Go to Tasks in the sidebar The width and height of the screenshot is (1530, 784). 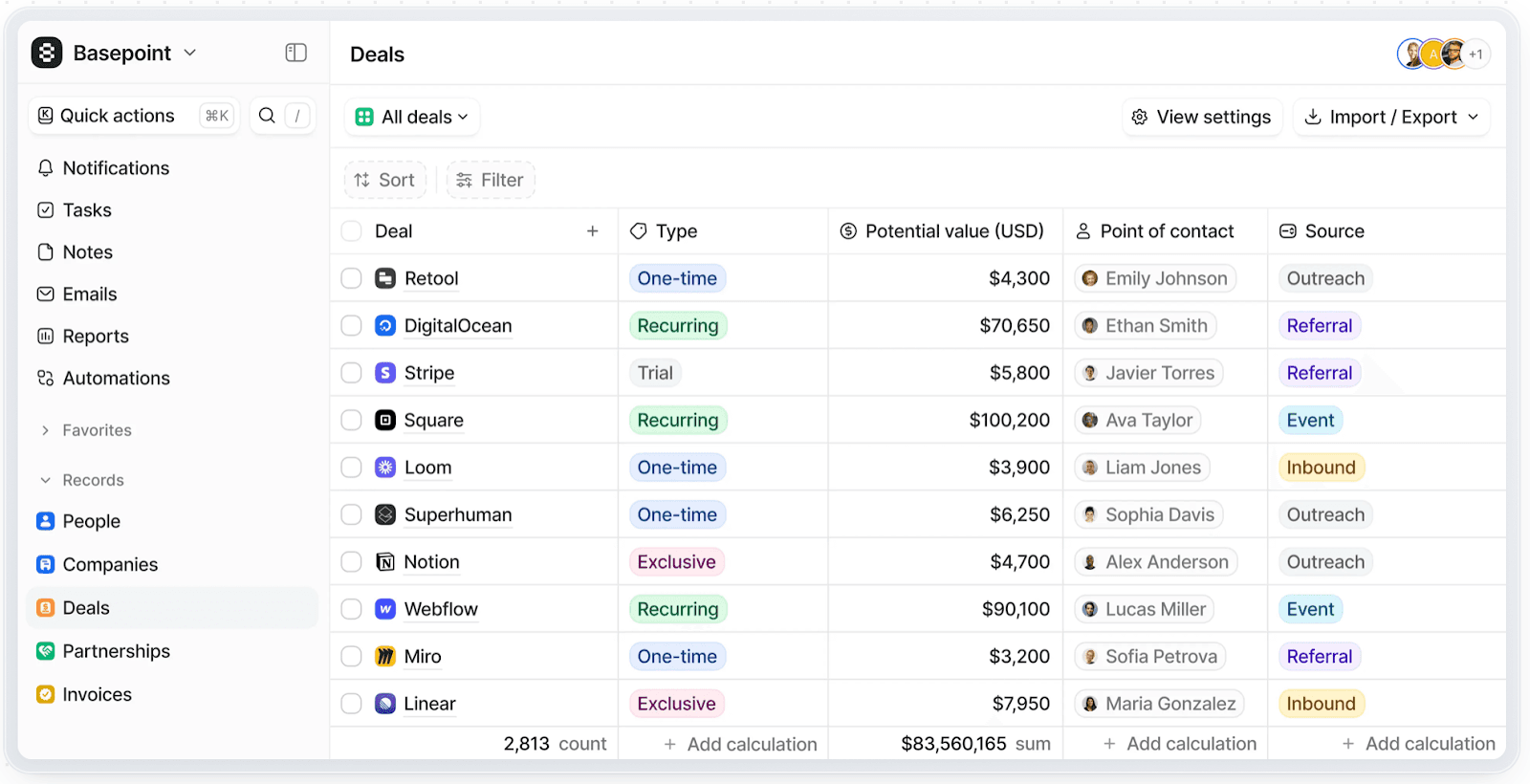point(87,210)
